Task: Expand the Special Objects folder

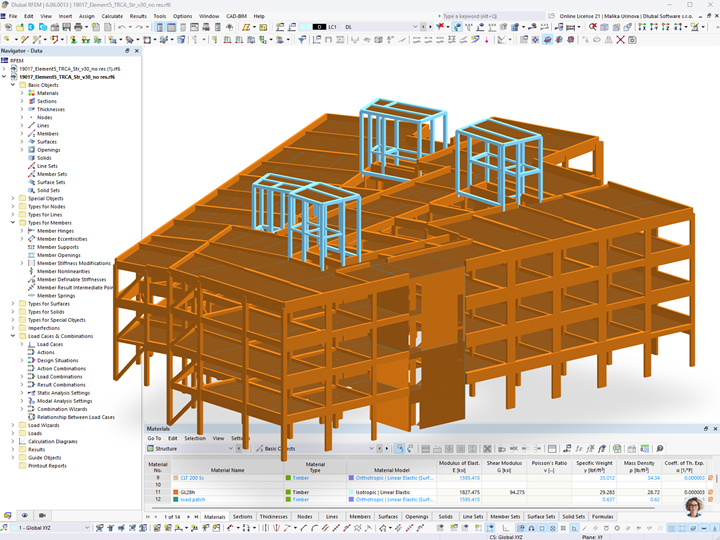Action: (x=13, y=198)
